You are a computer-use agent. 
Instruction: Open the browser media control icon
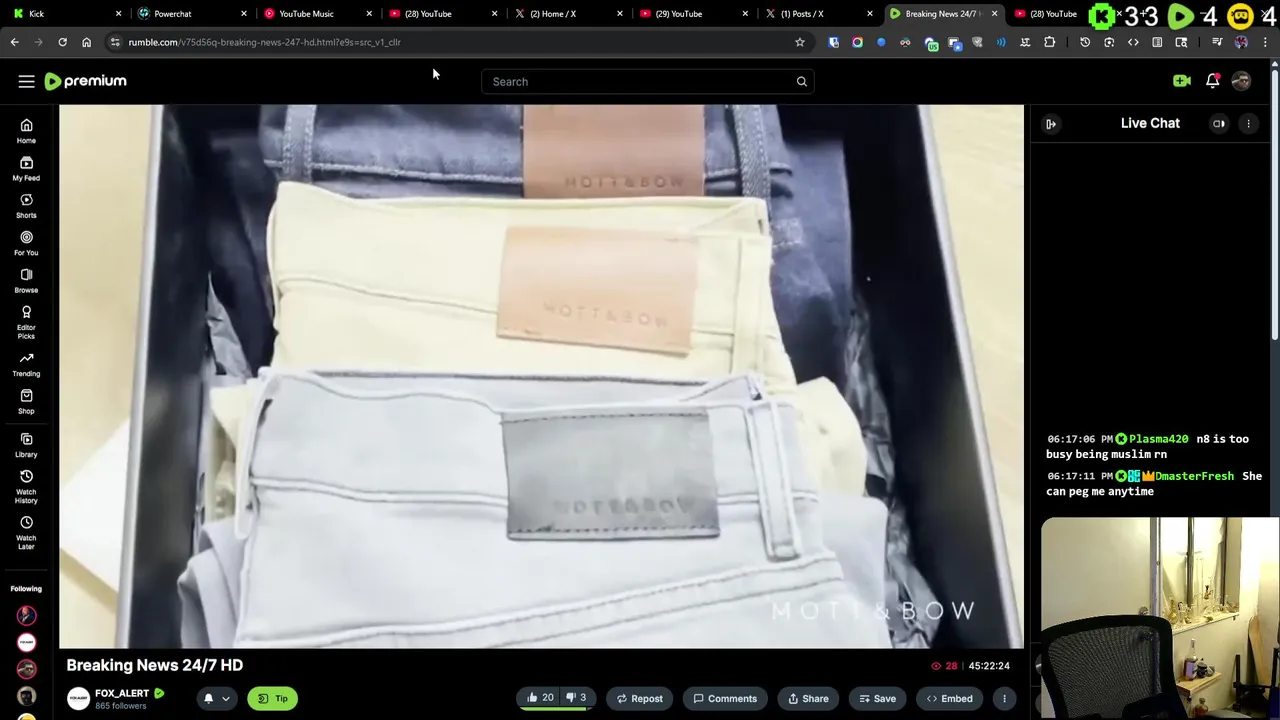click(x=1217, y=42)
